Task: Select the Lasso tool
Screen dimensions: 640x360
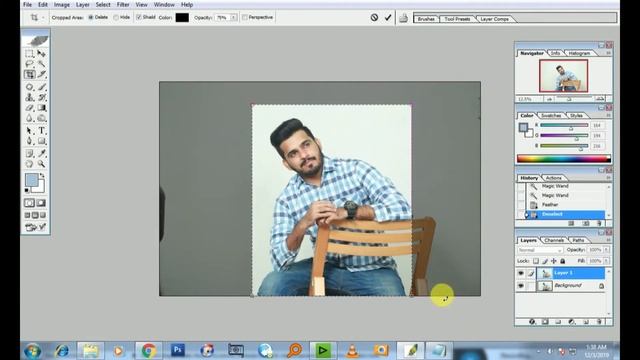Action: (29, 64)
